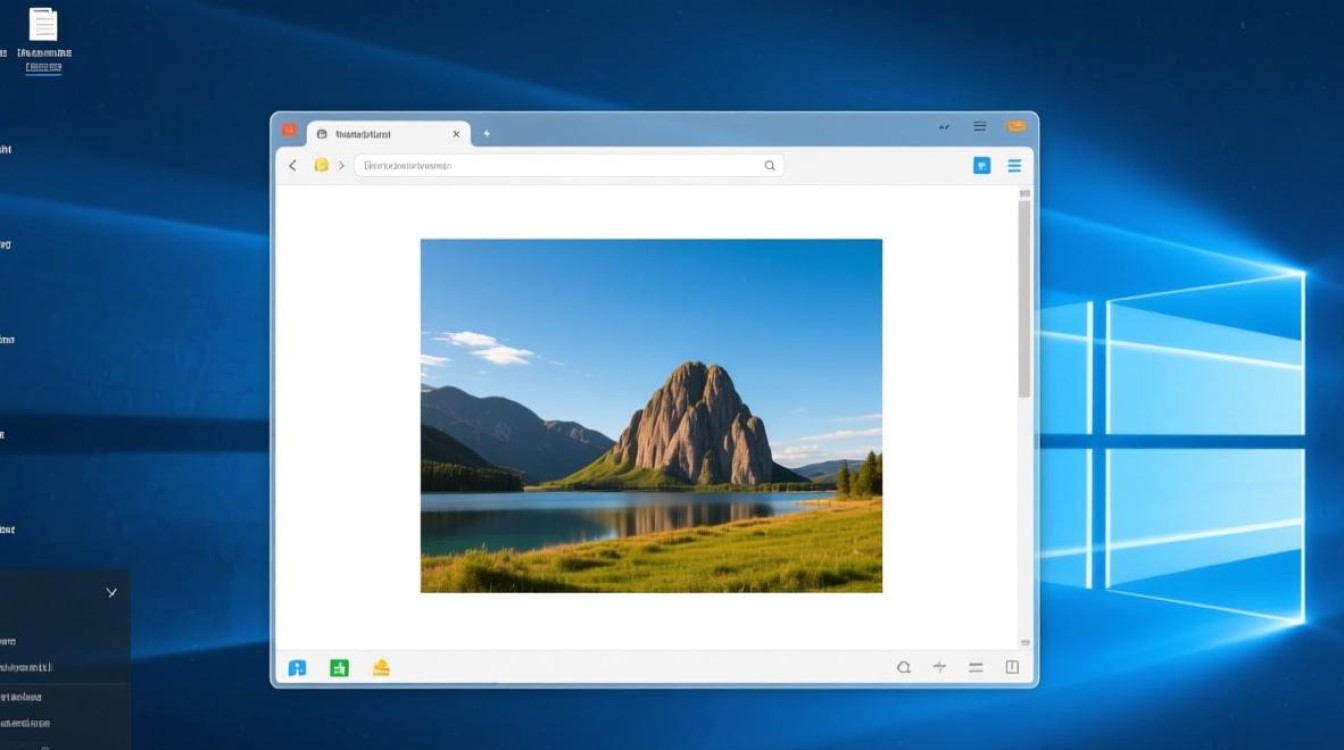Image resolution: width=1344 pixels, height=750 pixels.
Task: Open the yellow bookmarks icon beside the address bar
Action: [322, 165]
